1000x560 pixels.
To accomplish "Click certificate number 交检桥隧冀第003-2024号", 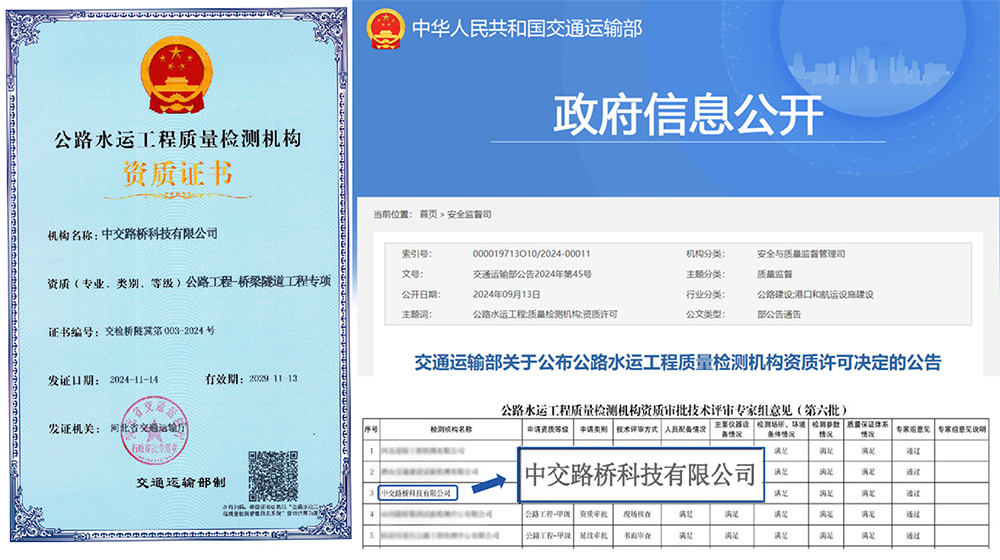I will [159, 331].
